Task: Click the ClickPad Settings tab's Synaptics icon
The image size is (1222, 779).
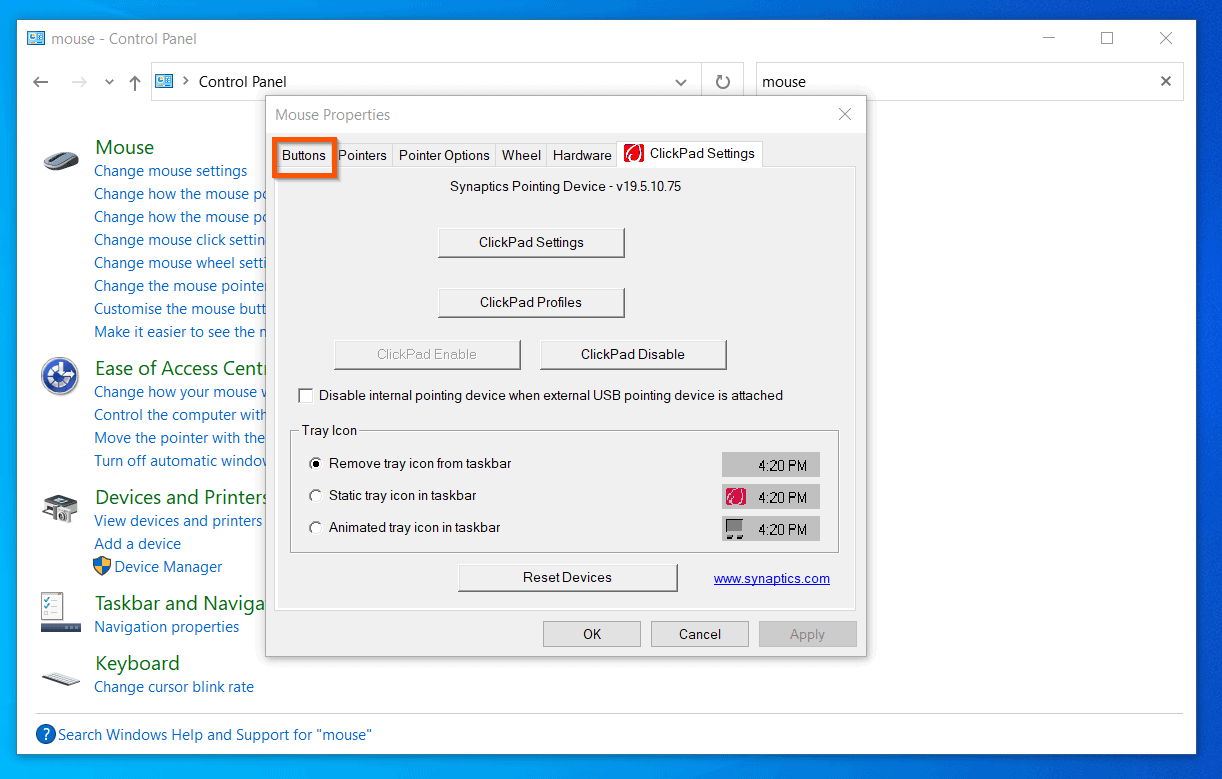Action: coord(633,153)
